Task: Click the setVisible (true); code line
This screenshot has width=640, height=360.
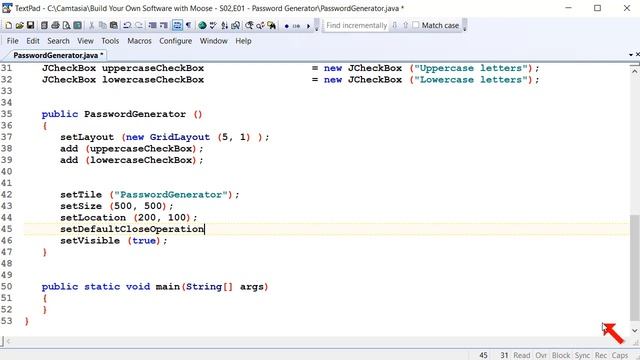Action: [114, 240]
